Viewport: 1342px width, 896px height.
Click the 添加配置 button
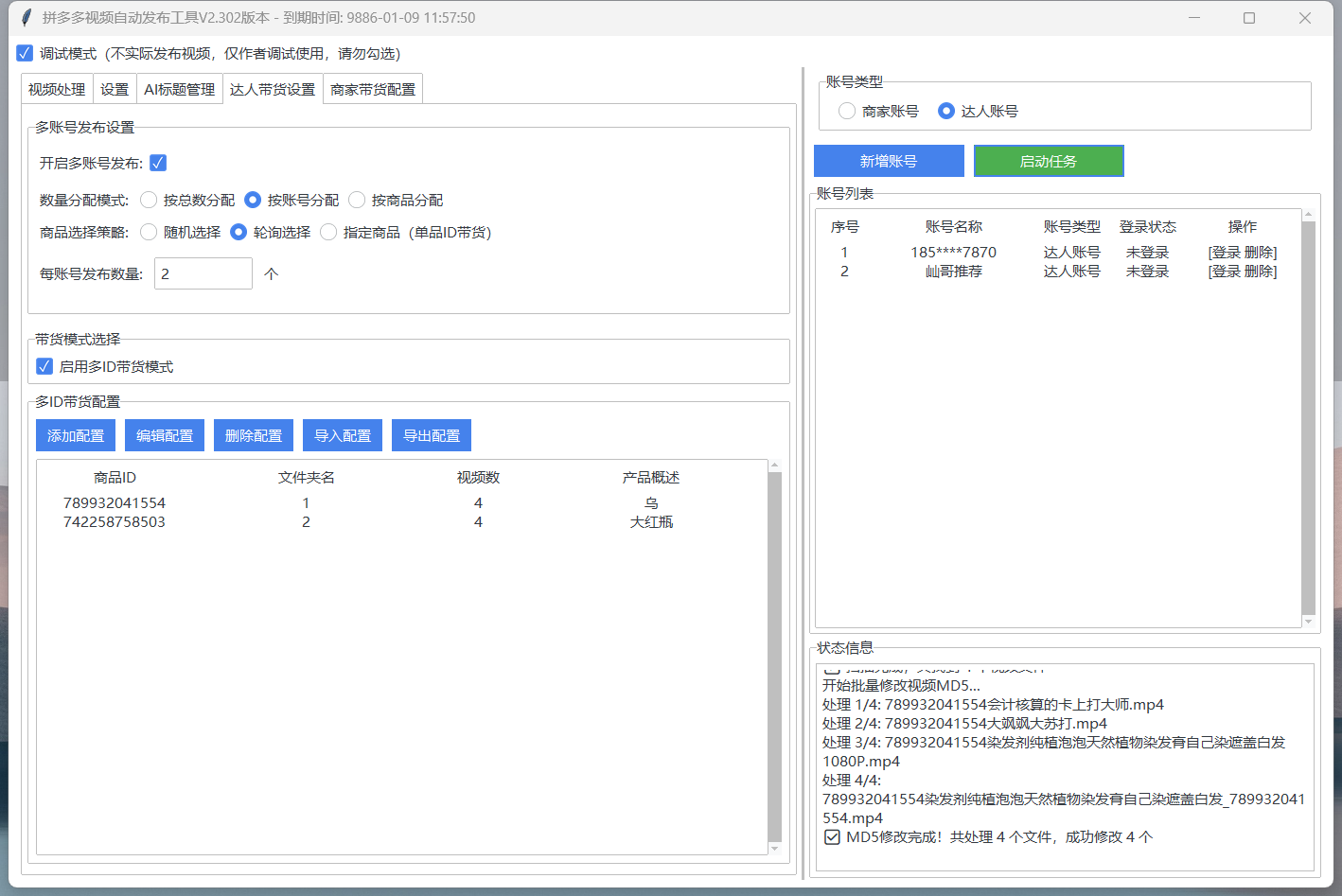76,435
